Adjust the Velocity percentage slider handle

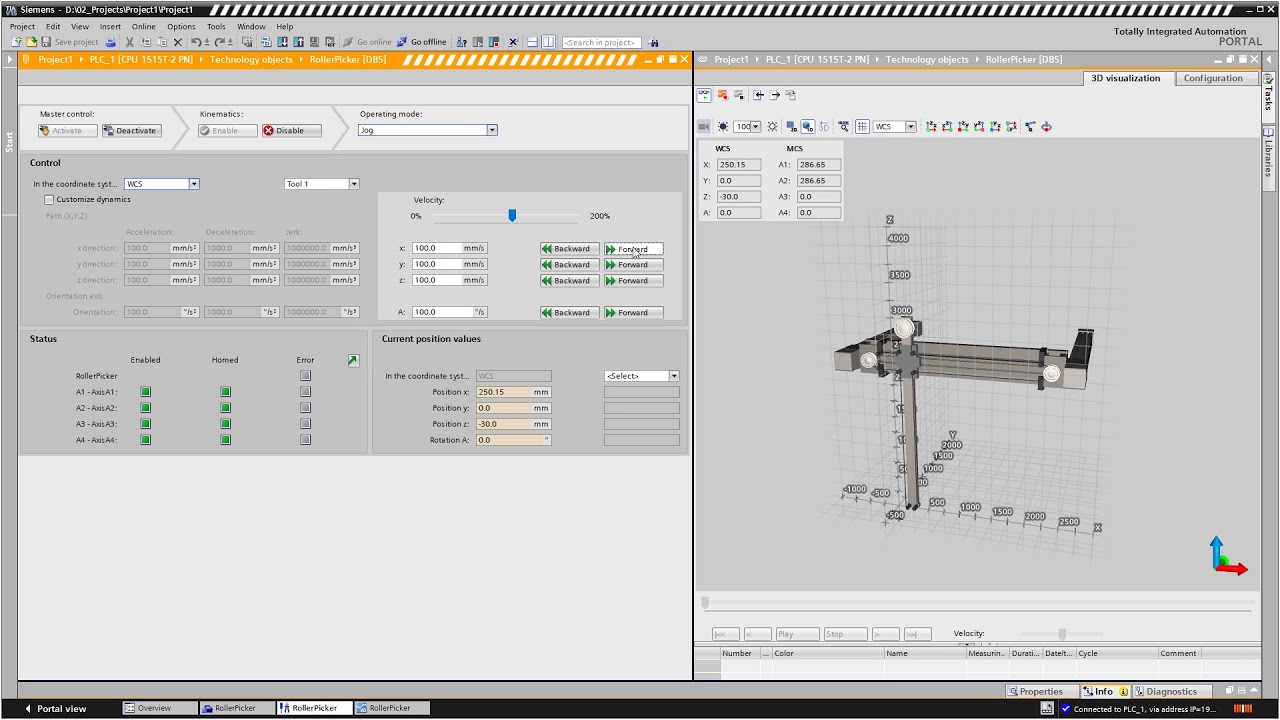(x=512, y=215)
